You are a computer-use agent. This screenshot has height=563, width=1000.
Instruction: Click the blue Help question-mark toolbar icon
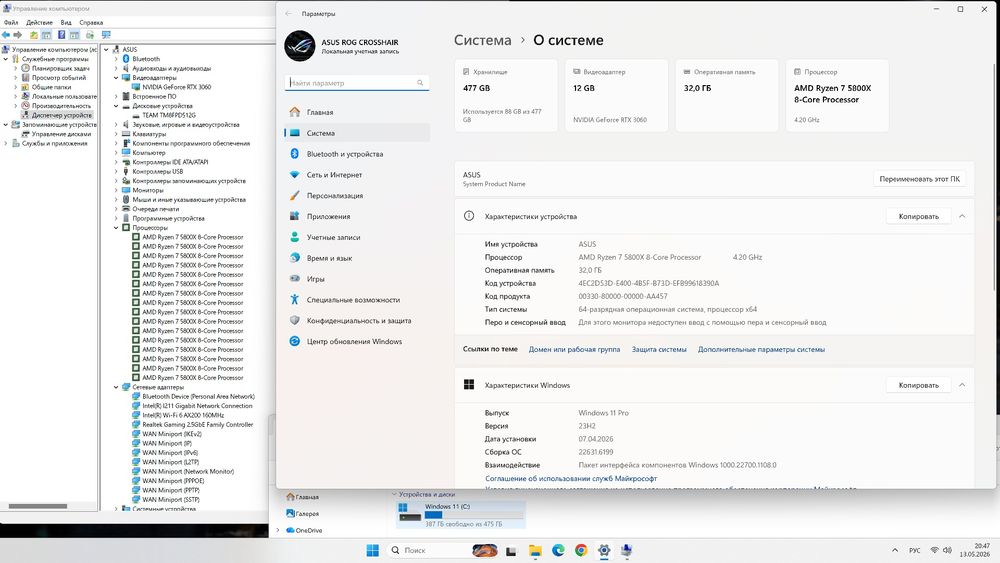(61, 34)
